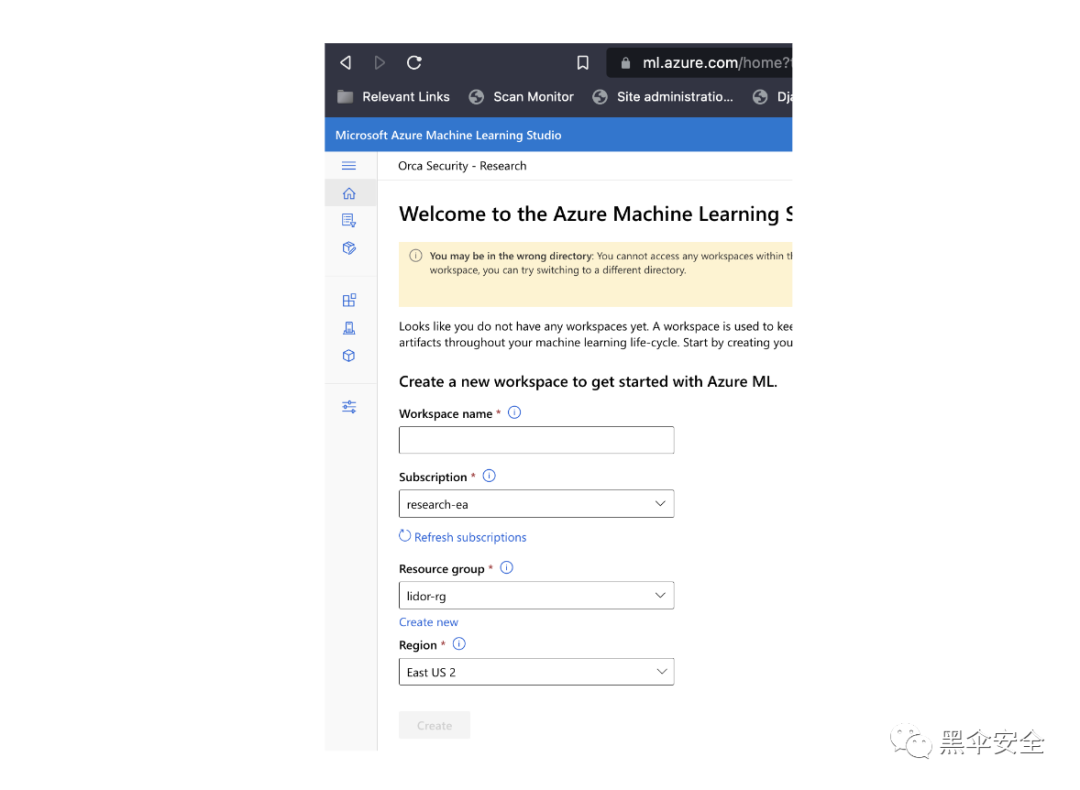Open the sidebar list-with-checkmark icon
The height and width of the screenshot is (790, 1080).
(x=349, y=220)
